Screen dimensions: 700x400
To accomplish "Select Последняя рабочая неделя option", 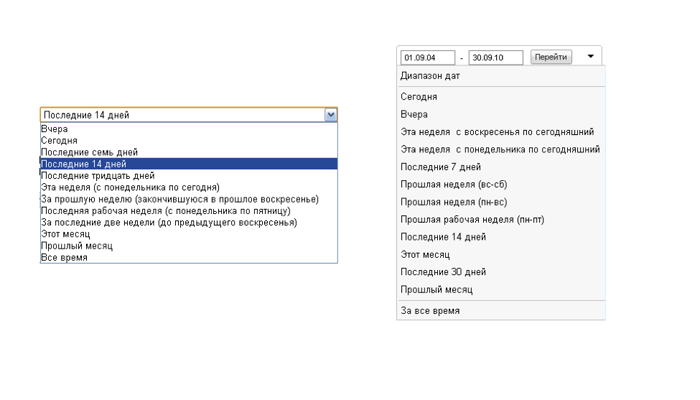I will (189, 211).
